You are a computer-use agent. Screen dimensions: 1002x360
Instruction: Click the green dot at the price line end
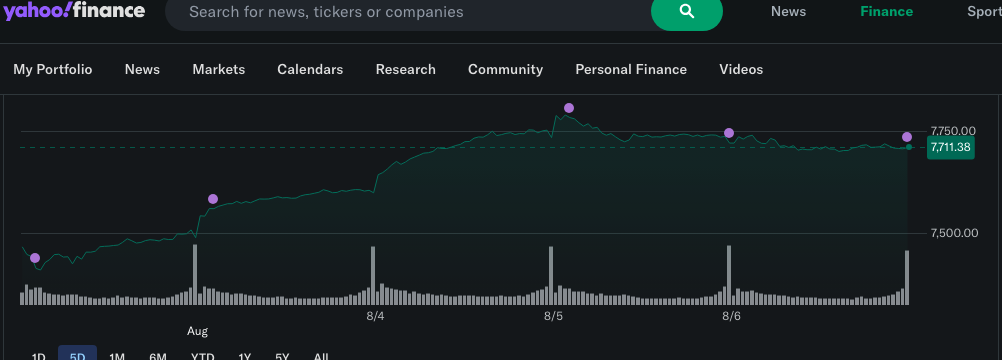click(x=909, y=147)
